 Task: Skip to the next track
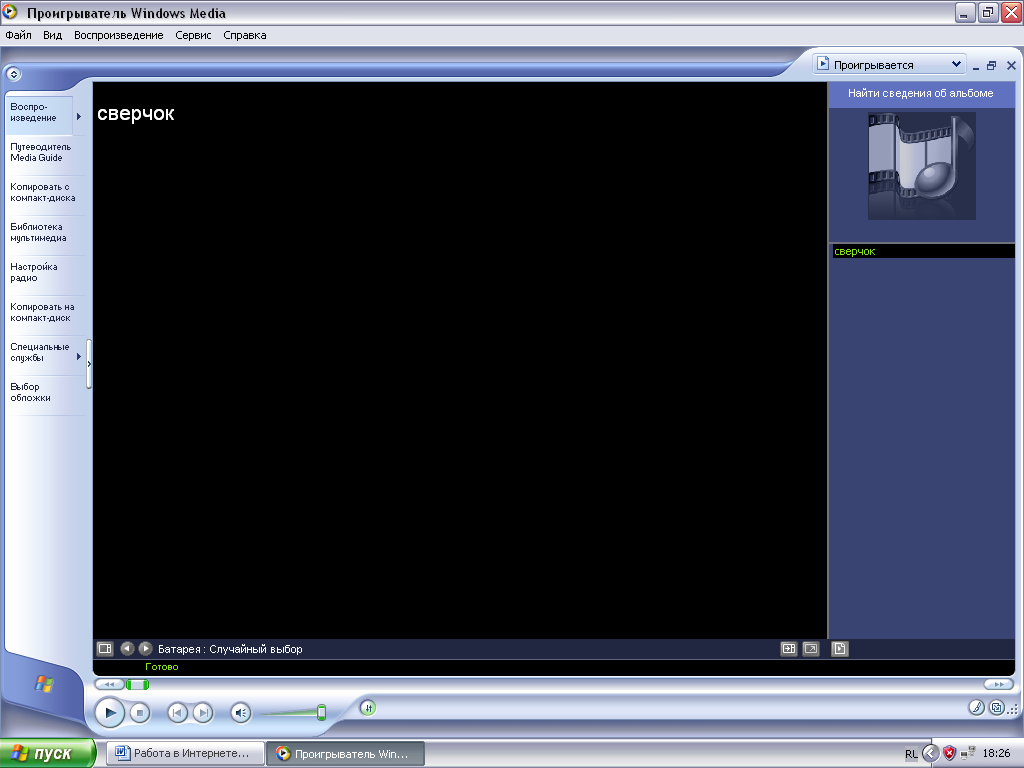point(203,712)
